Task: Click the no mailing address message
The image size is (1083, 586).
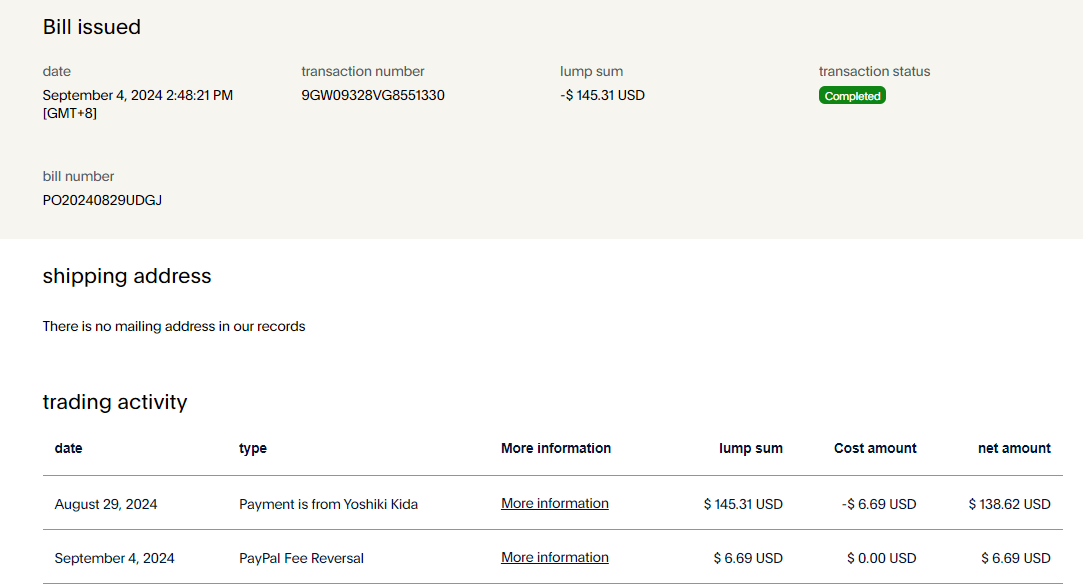Action: pyautogui.click(x=174, y=326)
